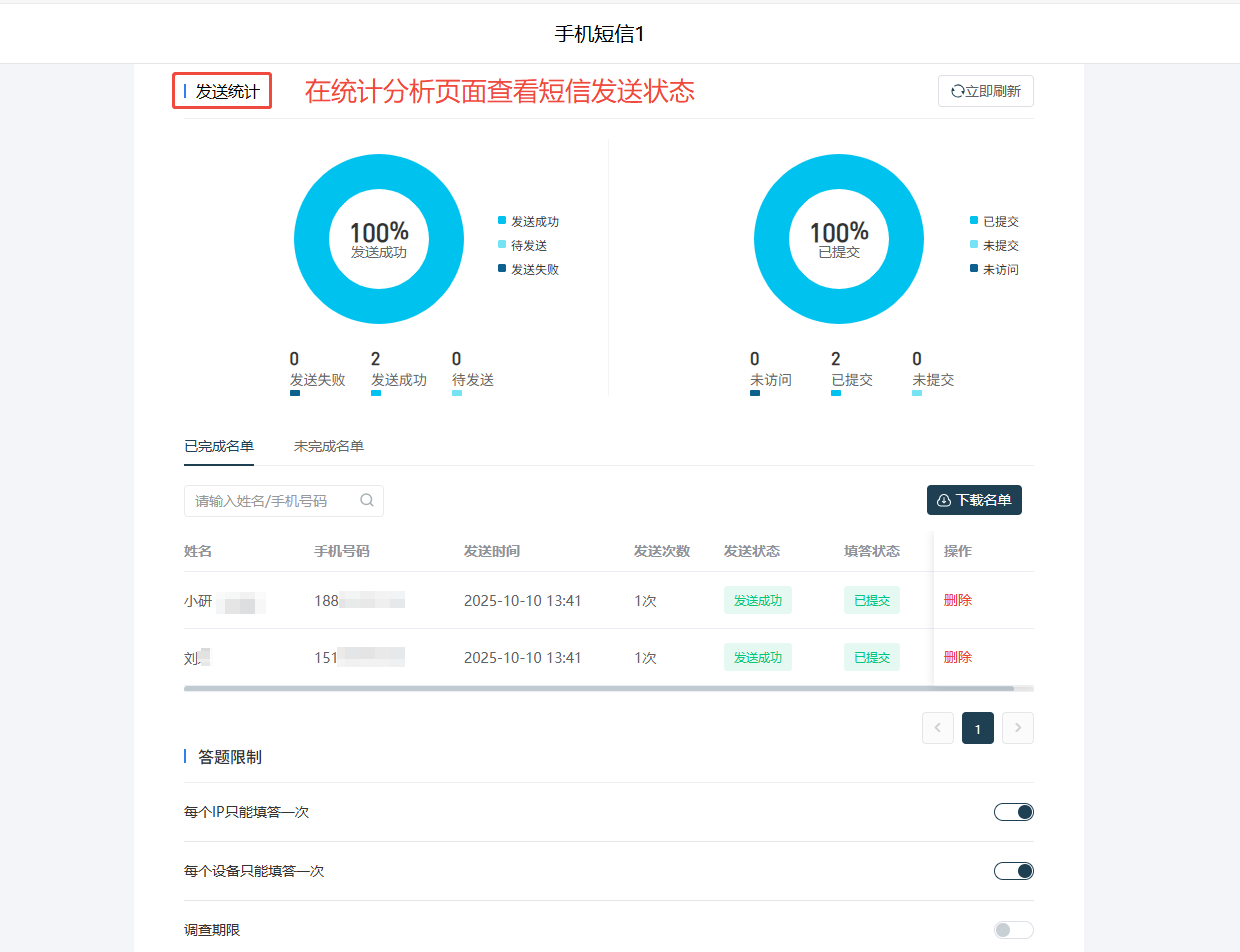This screenshot has width=1240, height=952.
Task: Click the magnifier search icon
Action: tap(366, 500)
